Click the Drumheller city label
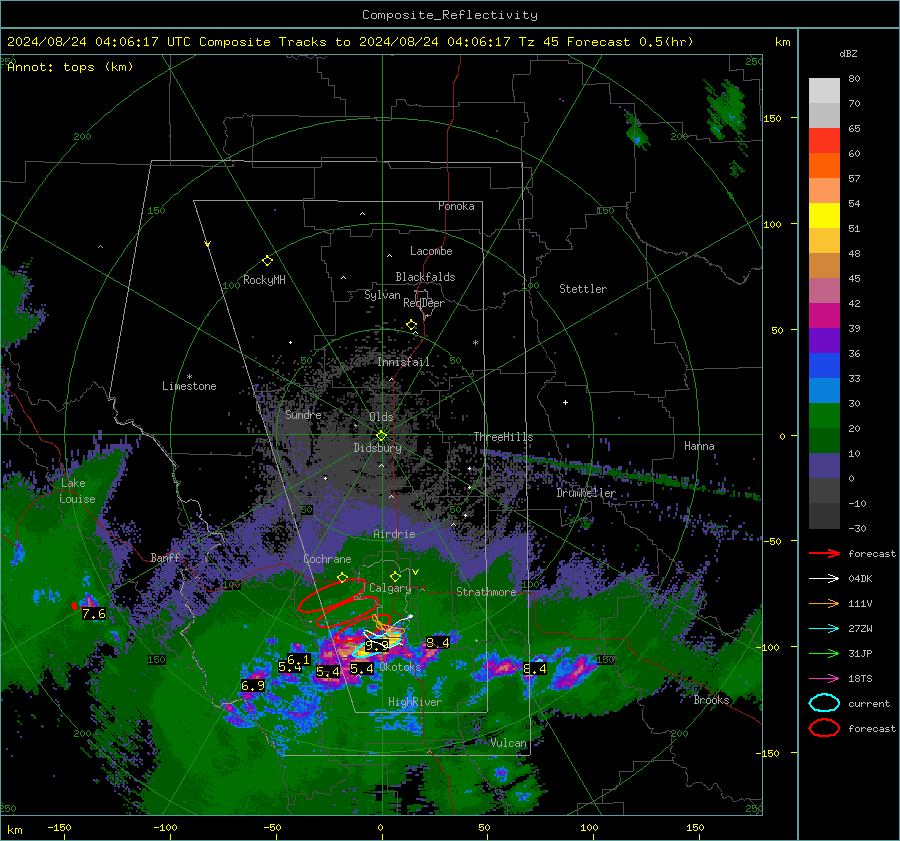900x841 pixels. click(586, 493)
